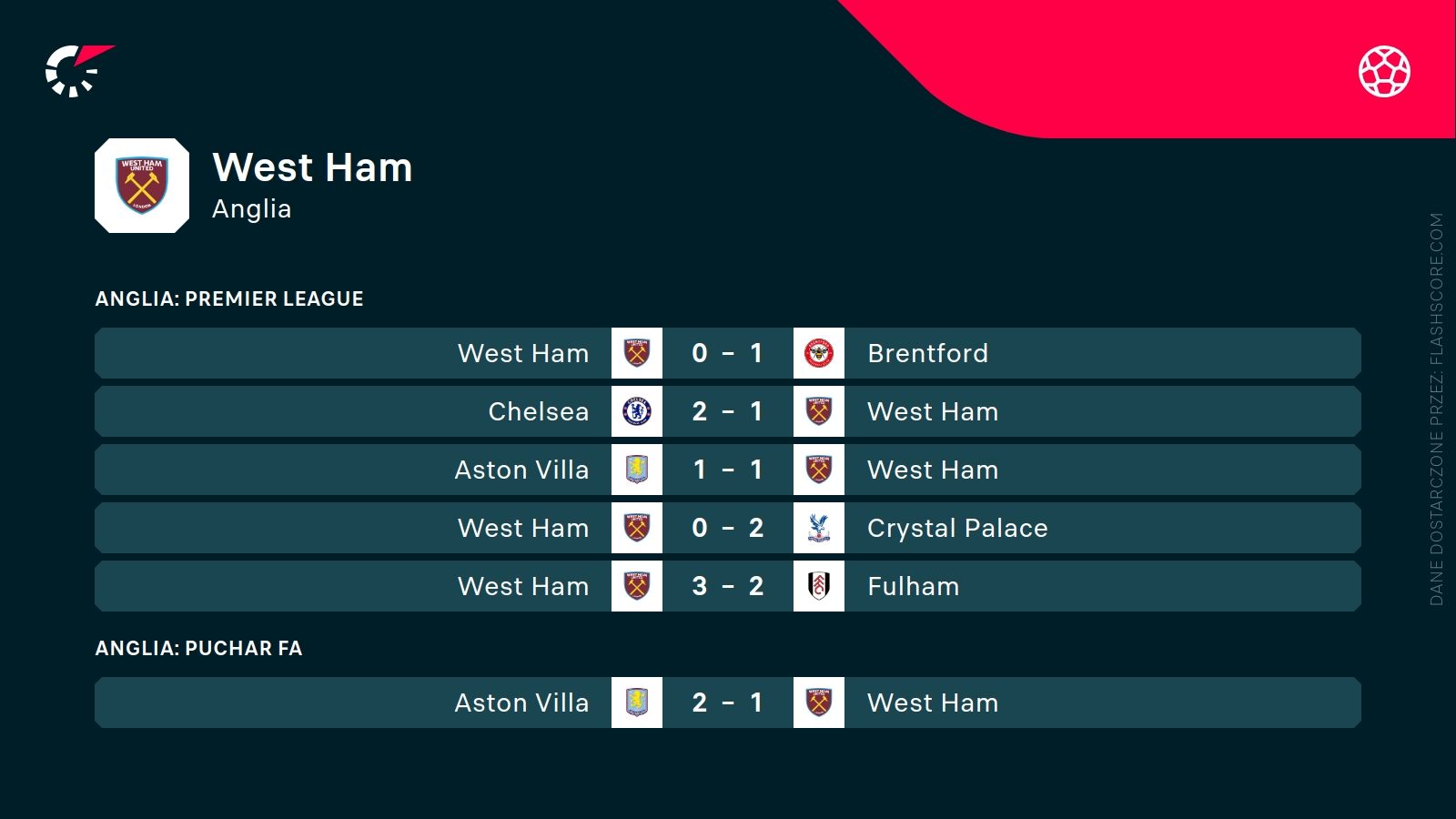Screen dimensions: 1456x819
Task: Click the Flashscore logo in the top-left corner
Action: tap(76, 71)
